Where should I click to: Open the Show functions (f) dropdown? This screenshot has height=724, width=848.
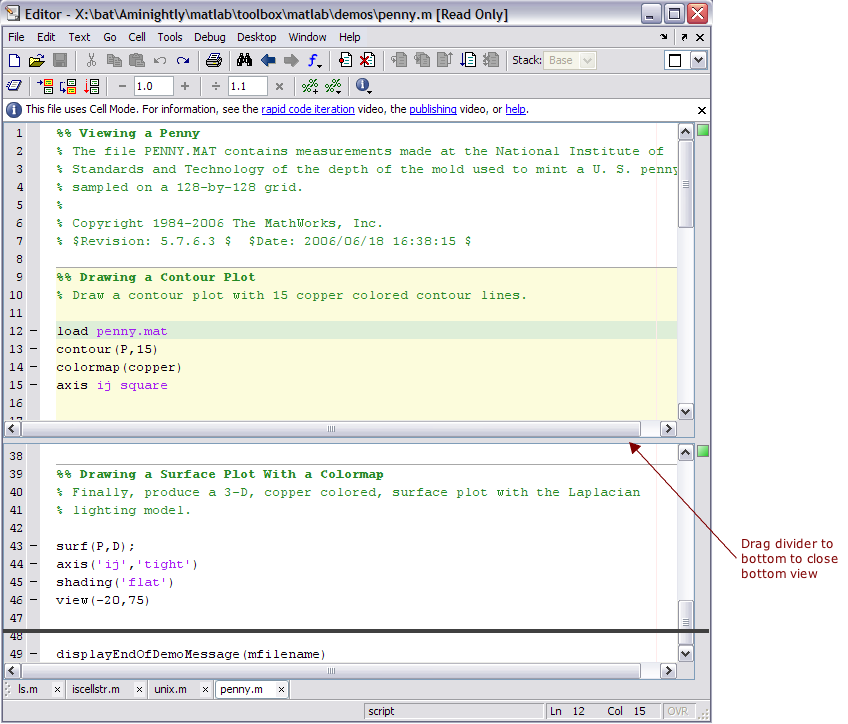315,61
